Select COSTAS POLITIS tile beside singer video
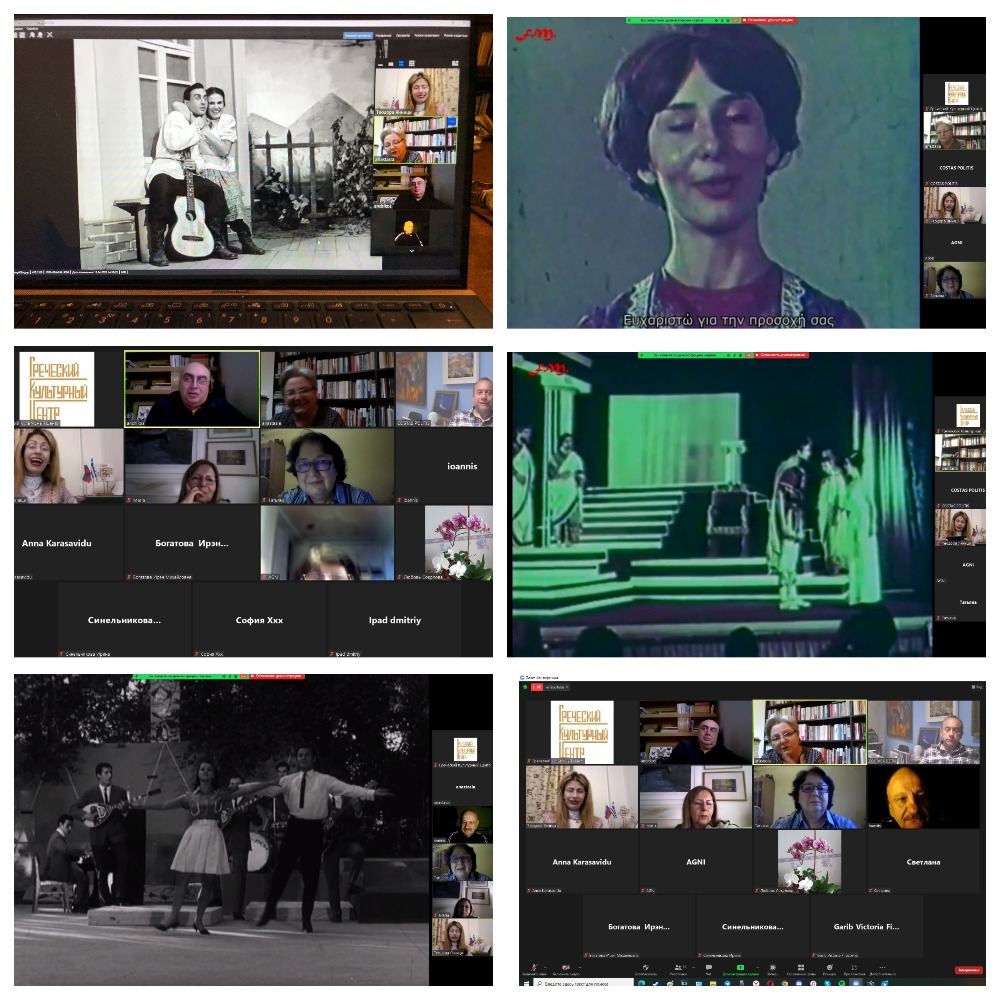This screenshot has height=1000, width=1000. coord(956,168)
